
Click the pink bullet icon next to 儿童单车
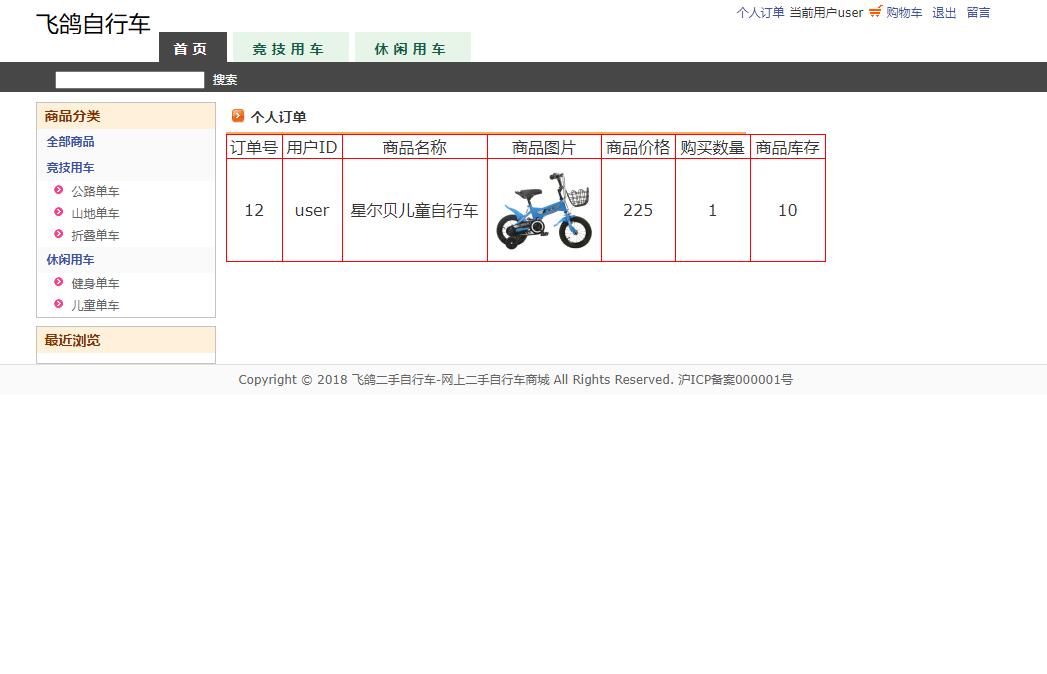tap(59, 304)
